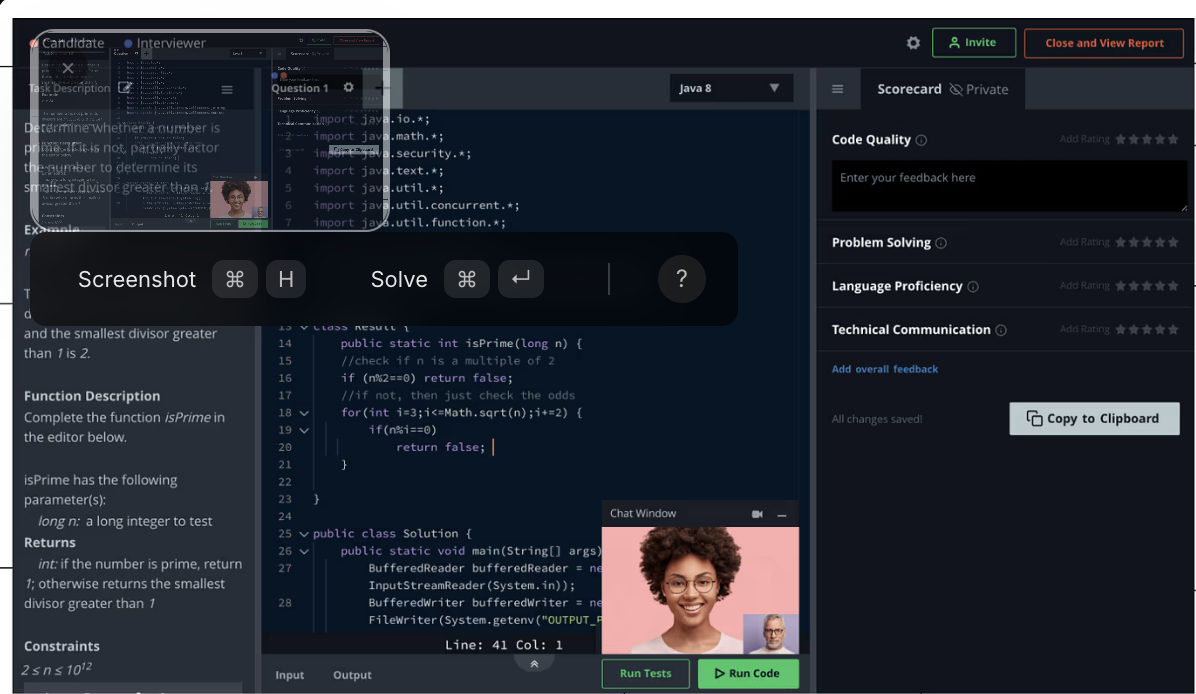Collapse the class Result fold at line 13
Viewport: 1196px width, 694px height.
(x=304, y=327)
